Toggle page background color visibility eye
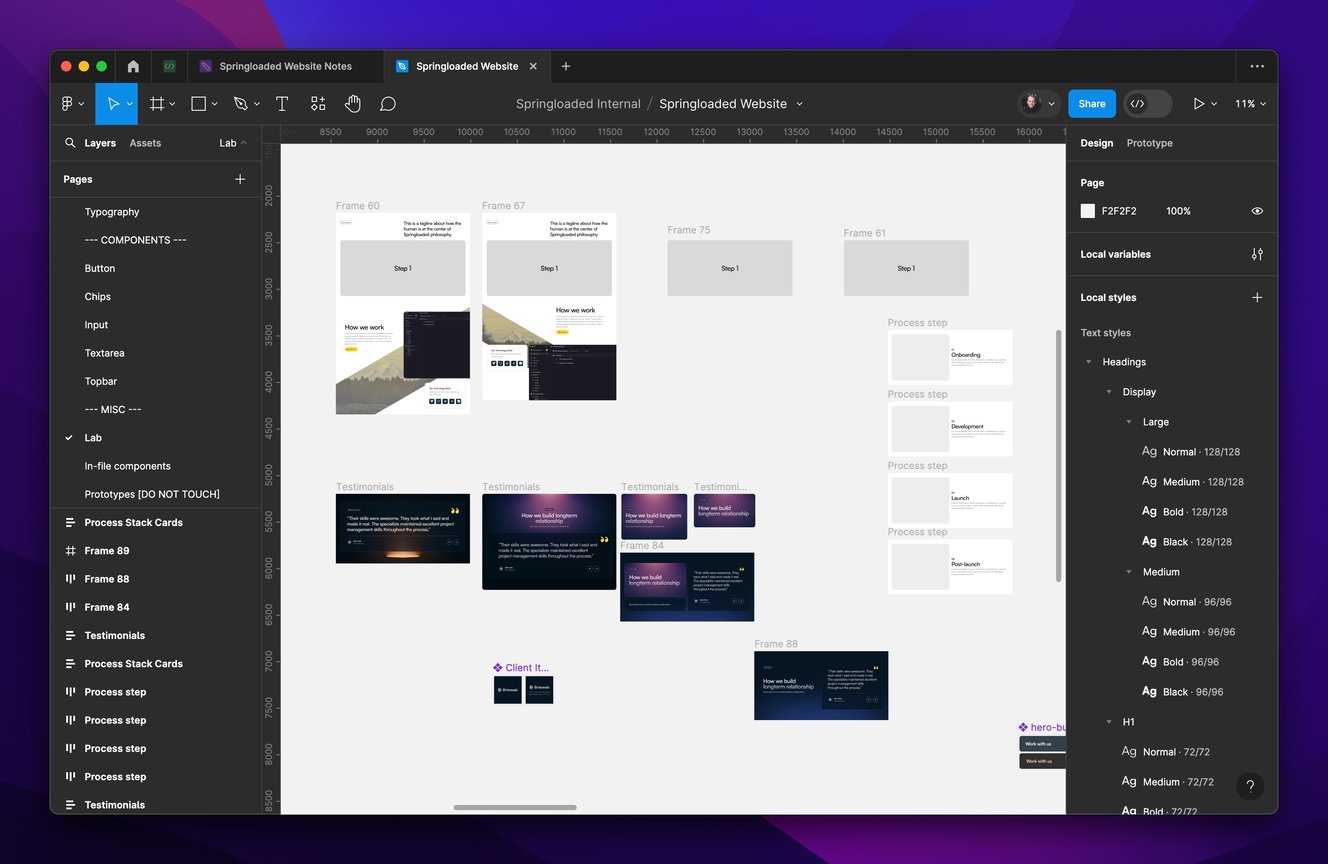1328x864 pixels. [x=1257, y=211]
